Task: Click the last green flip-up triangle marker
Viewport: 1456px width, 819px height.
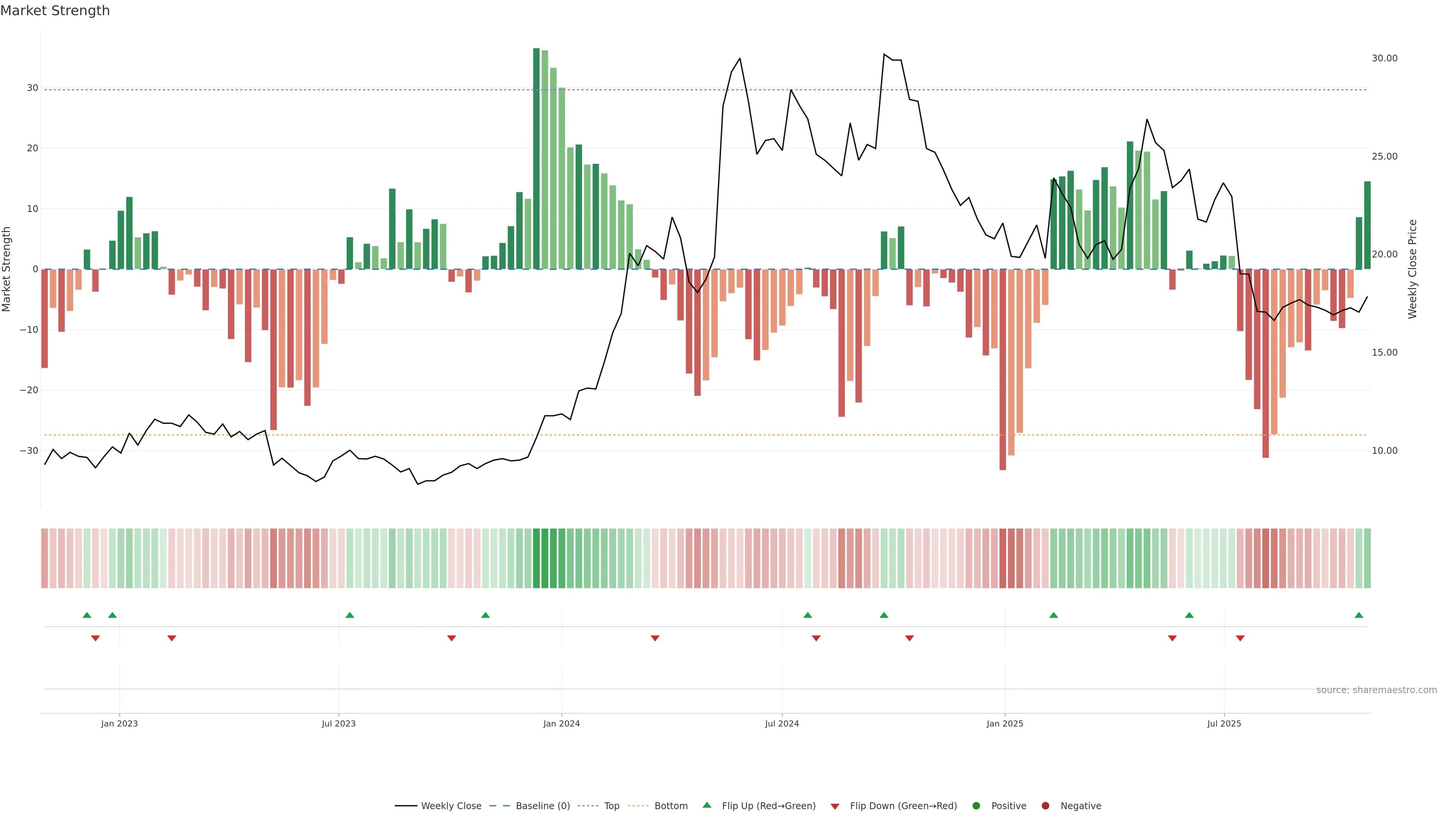Action: [x=1359, y=615]
